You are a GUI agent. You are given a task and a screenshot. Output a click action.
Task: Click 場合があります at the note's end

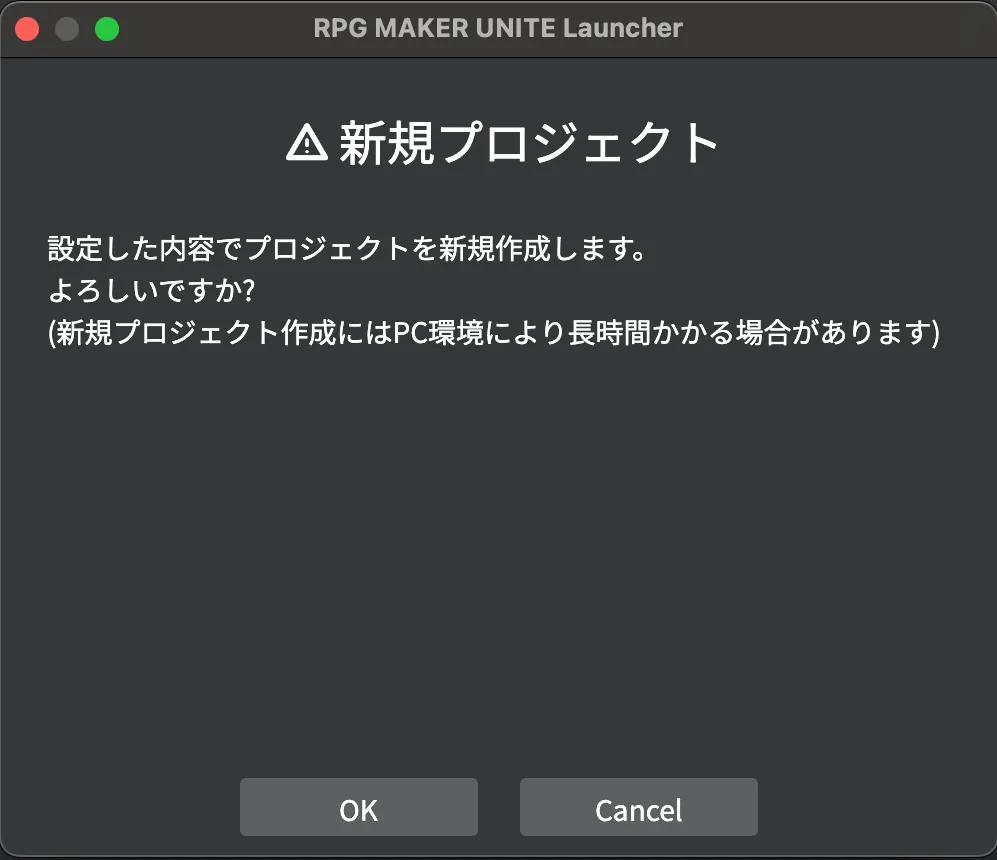click(x=834, y=332)
